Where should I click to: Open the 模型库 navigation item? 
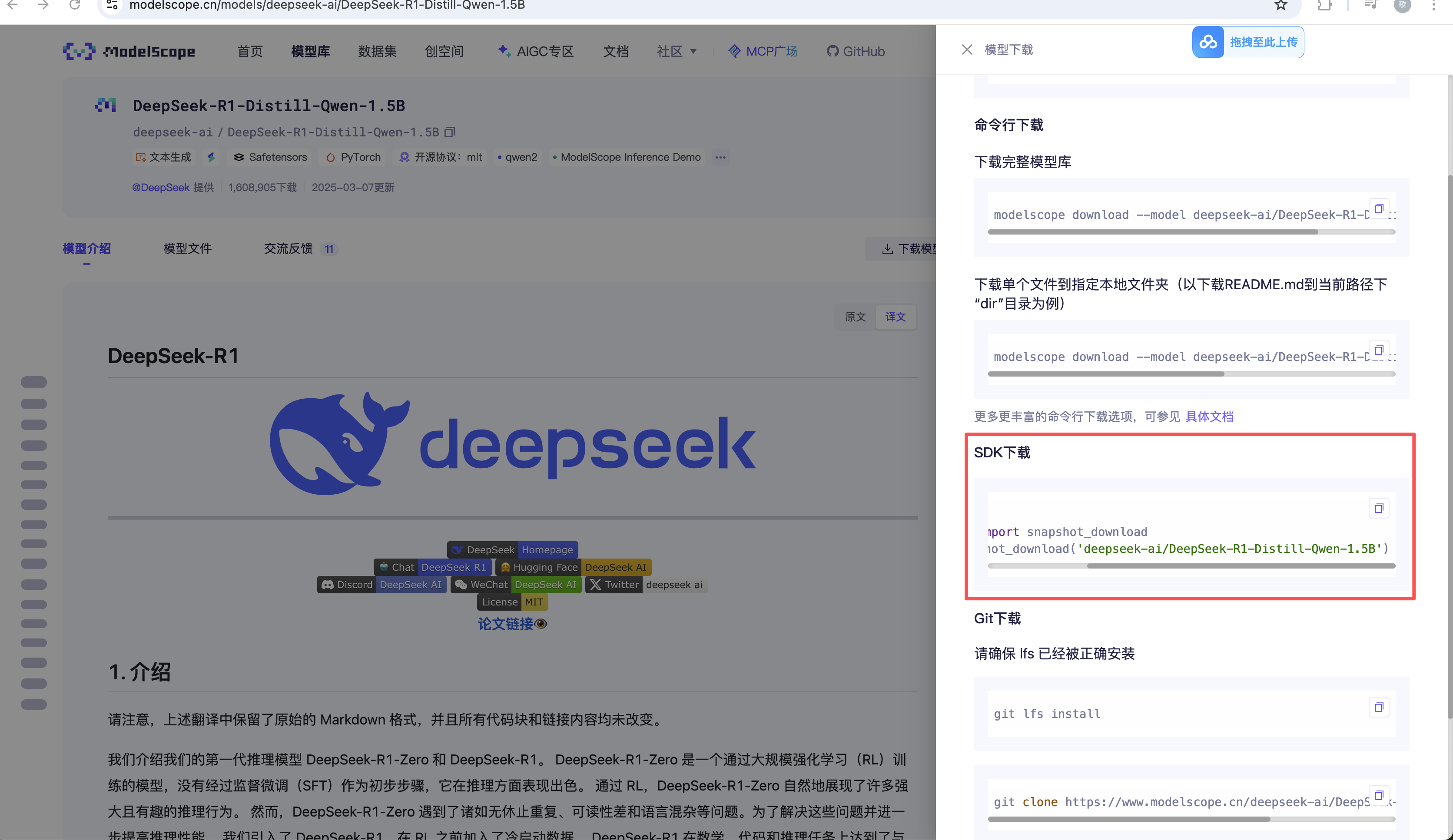[x=310, y=51]
